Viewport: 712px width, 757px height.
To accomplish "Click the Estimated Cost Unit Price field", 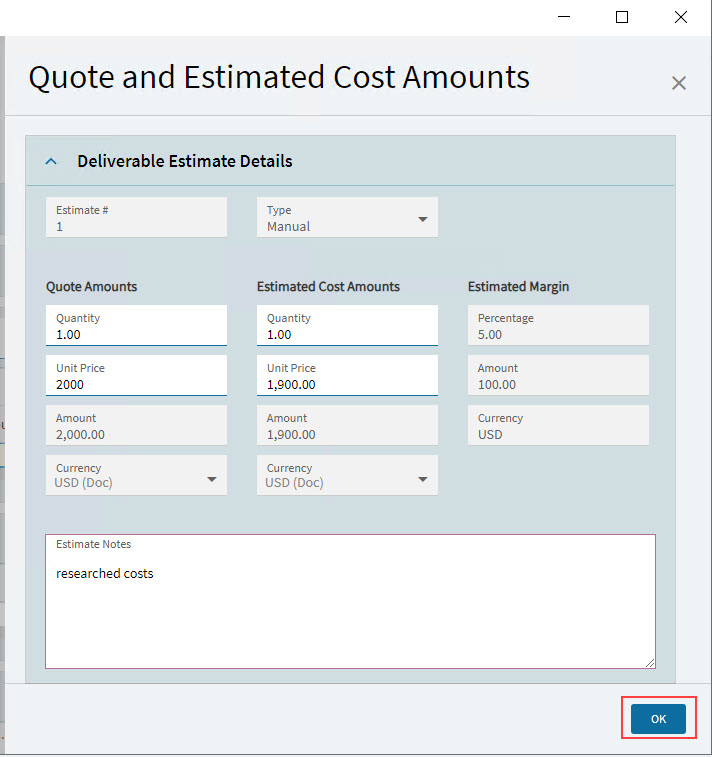I will point(347,376).
